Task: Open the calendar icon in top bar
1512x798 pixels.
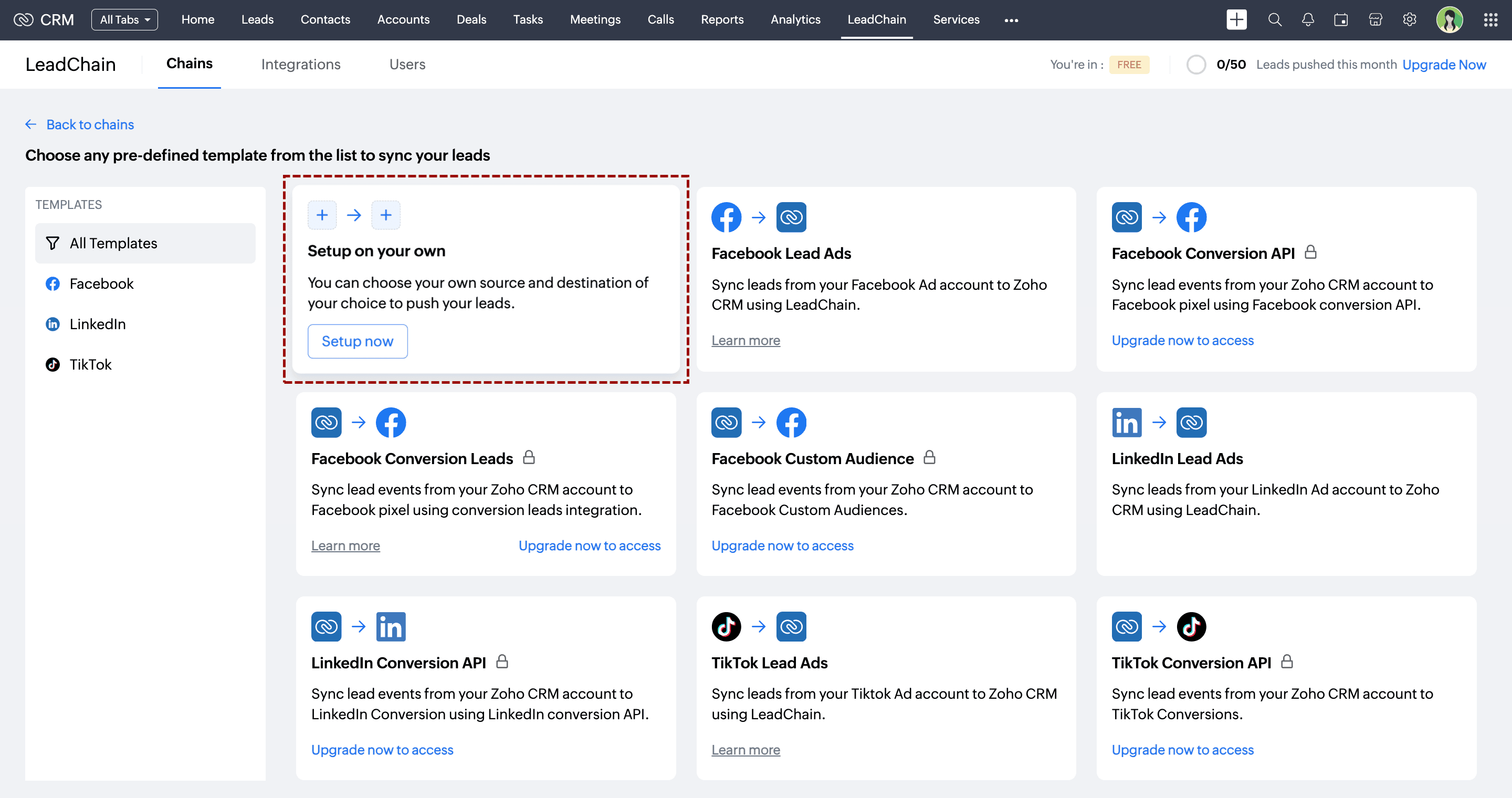Action: coord(1341,19)
